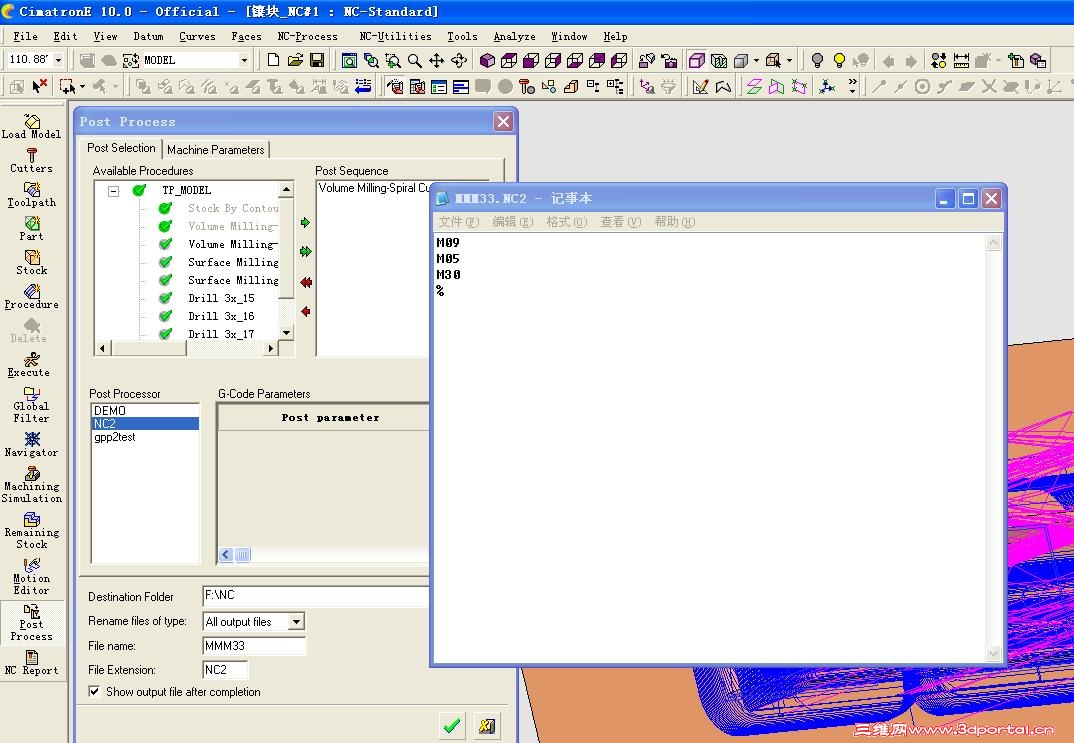
Task: Remove procedure with single red arrow
Action: tap(305, 312)
